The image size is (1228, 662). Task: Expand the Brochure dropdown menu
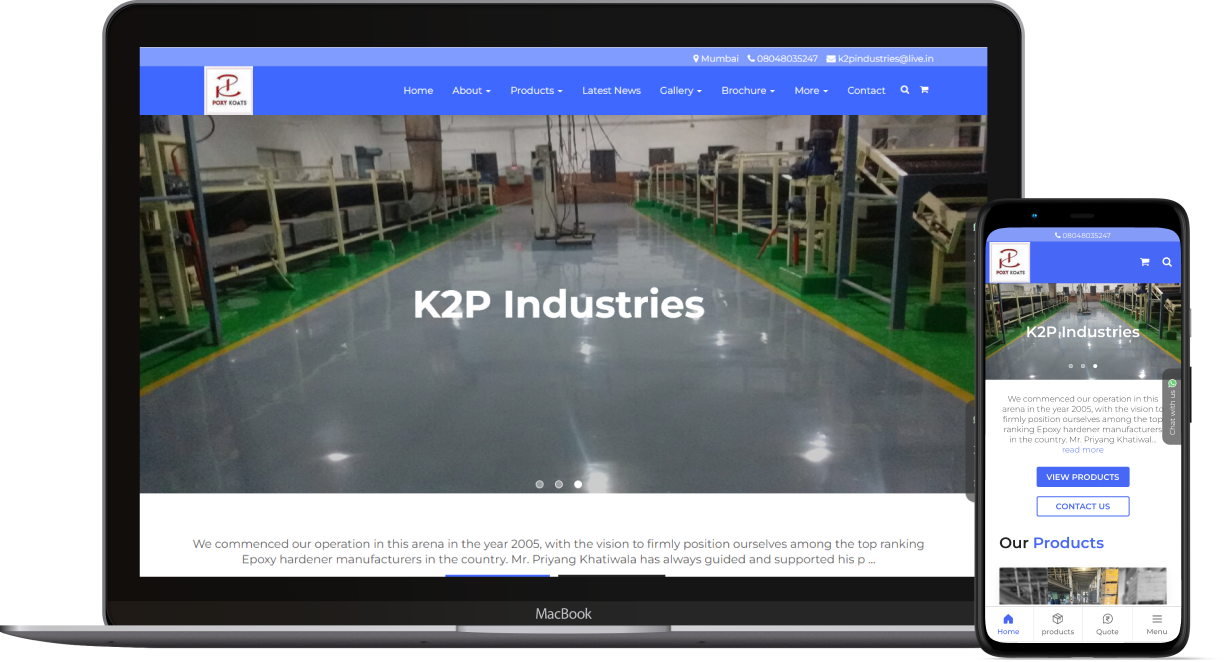click(748, 91)
